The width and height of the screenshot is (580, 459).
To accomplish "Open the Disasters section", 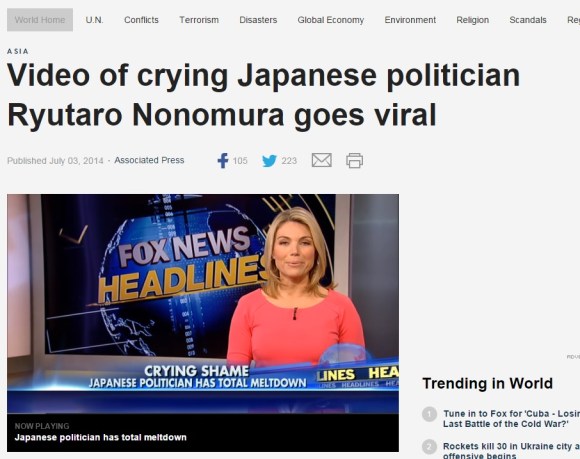I will point(258,20).
